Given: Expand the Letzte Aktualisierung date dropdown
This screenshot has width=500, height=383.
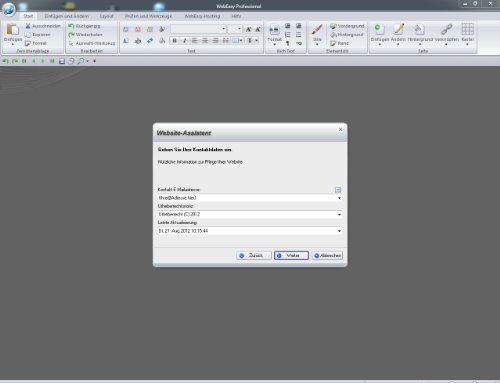Looking at the screenshot, I should point(339,231).
